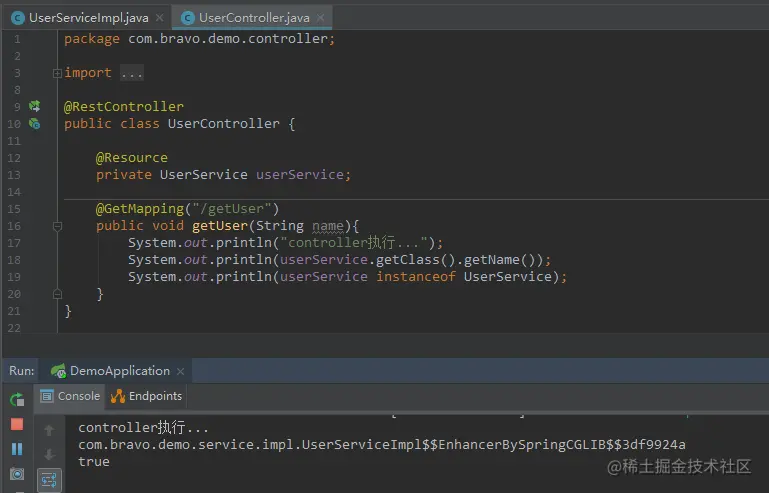Pause the program output
The image size is (769, 493).
point(17,449)
